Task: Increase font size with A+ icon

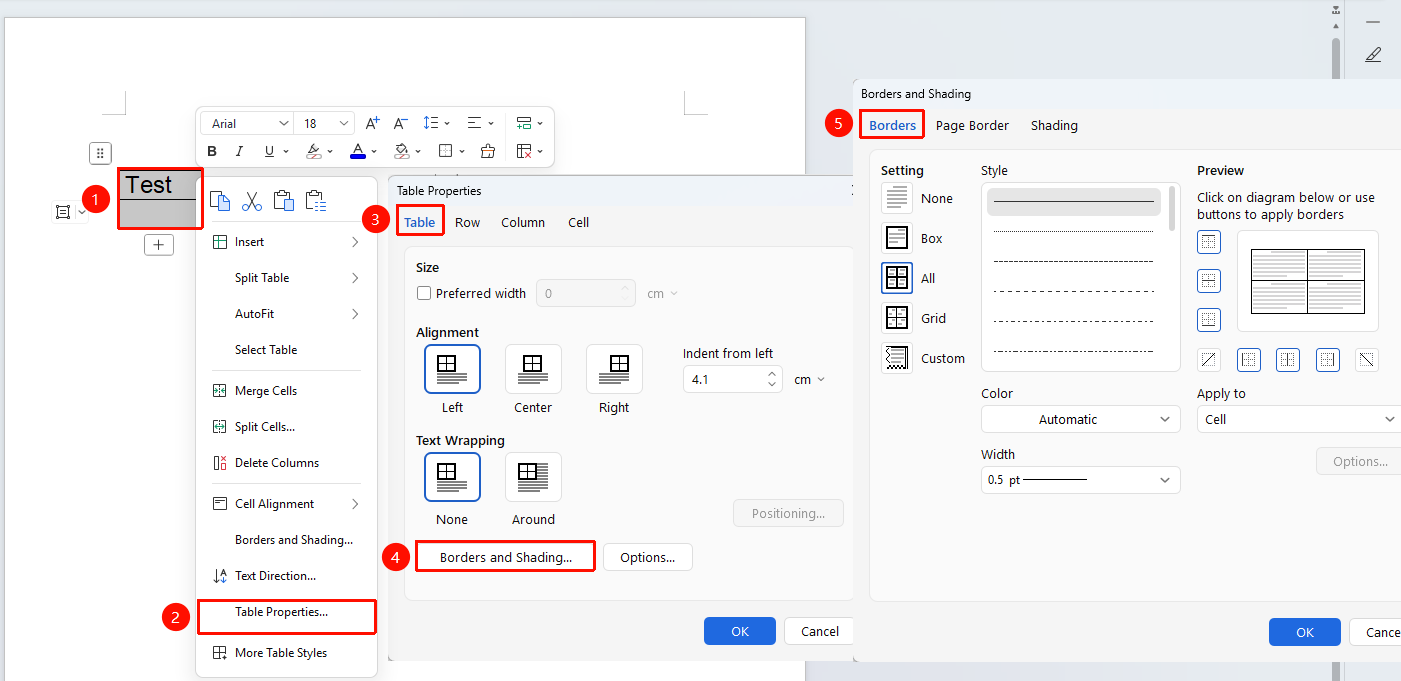Action: pos(372,123)
